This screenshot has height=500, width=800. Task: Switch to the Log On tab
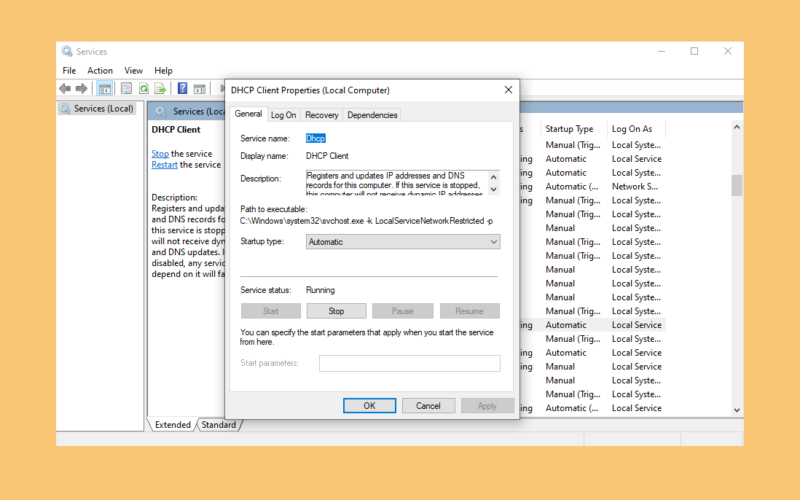click(283, 115)
